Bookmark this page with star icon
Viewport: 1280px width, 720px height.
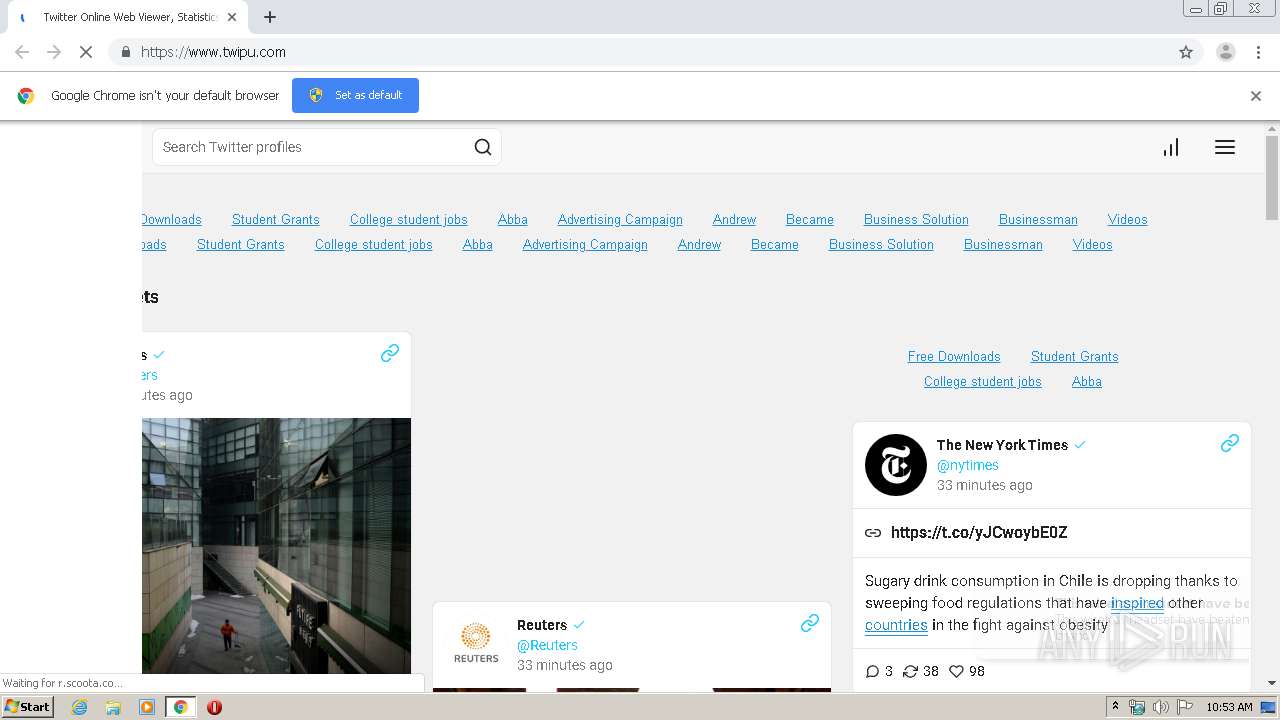pyautogui.click(x=1186, y=52)
